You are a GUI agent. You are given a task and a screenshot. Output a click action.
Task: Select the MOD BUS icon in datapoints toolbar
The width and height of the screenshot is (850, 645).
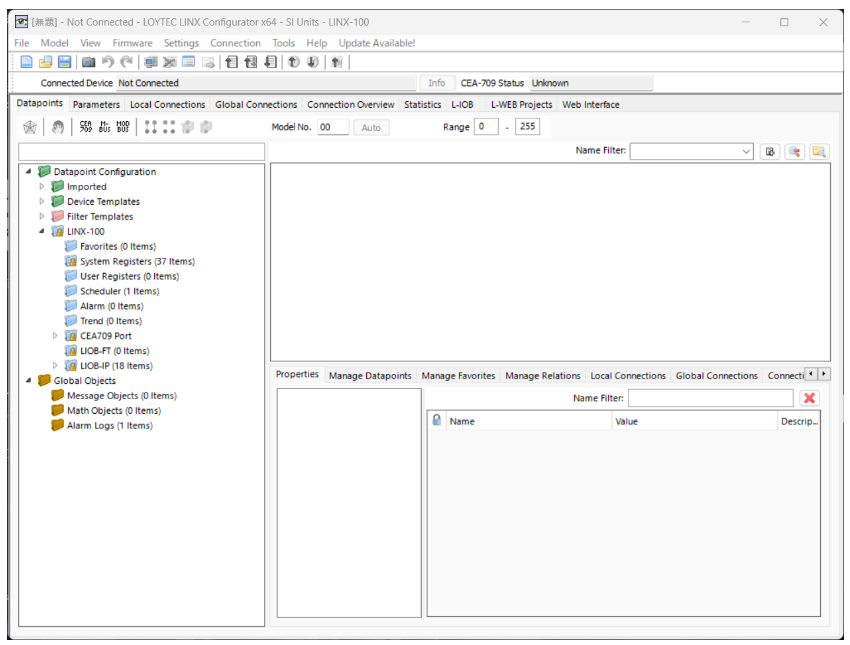point(123,127)
